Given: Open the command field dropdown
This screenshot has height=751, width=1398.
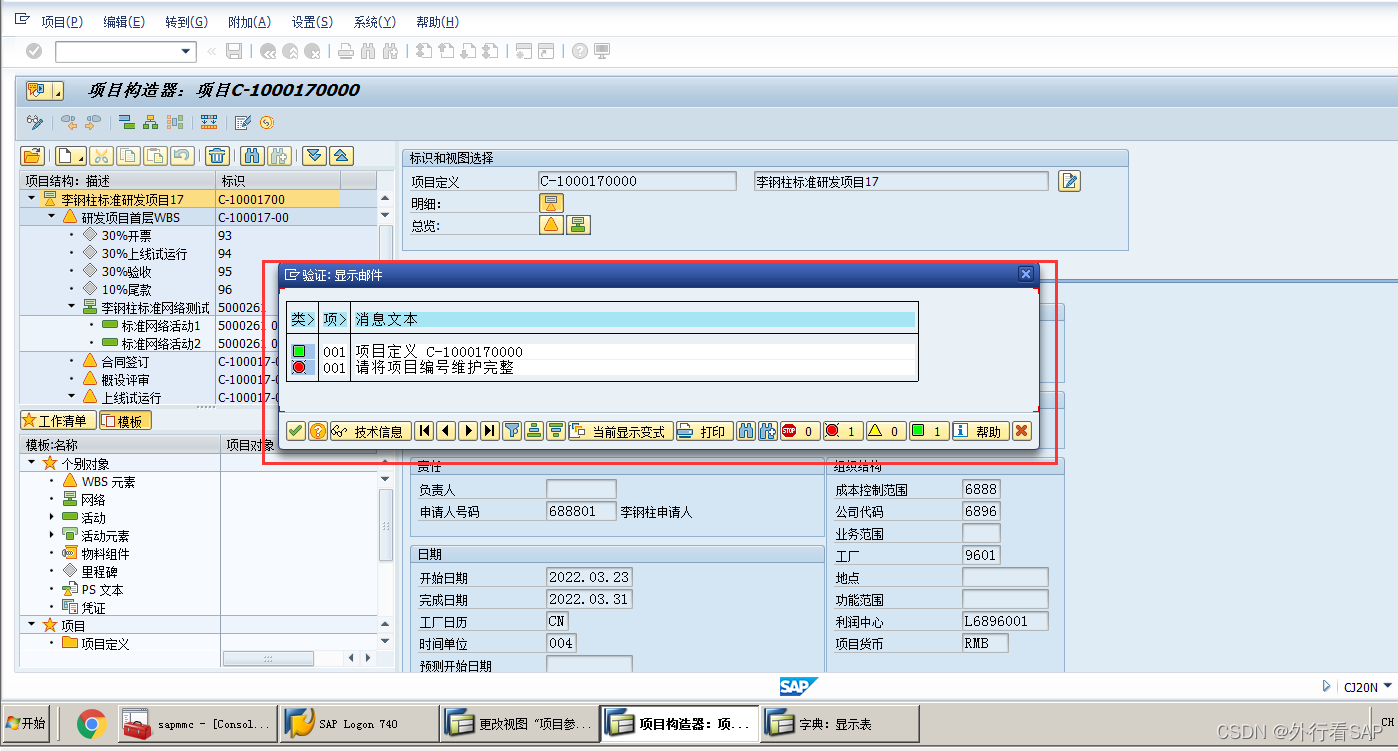Looking at the screenshot, I should pyautogui.click(x=186, y=51).
